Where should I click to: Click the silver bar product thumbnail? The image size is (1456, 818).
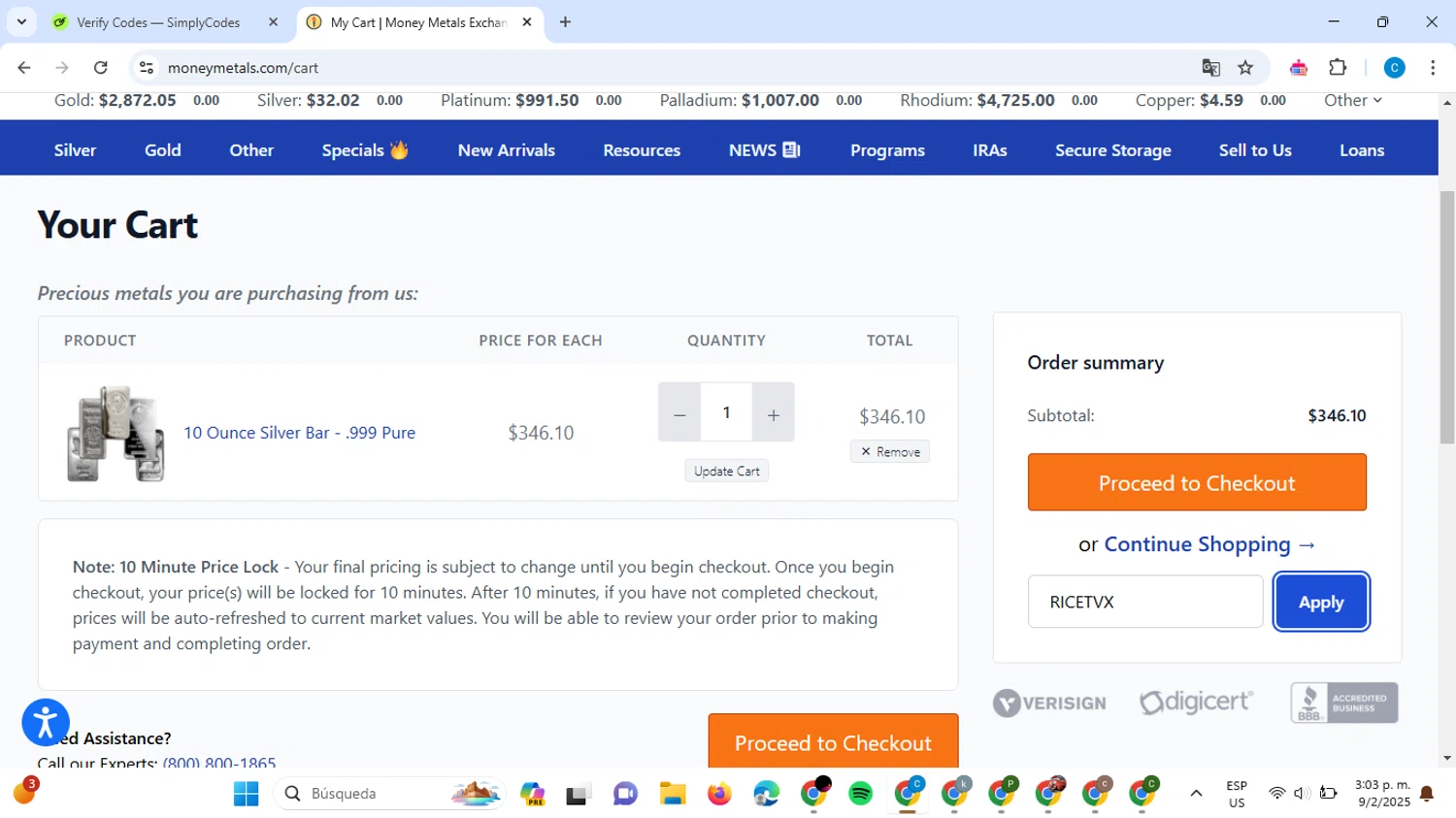116,433
